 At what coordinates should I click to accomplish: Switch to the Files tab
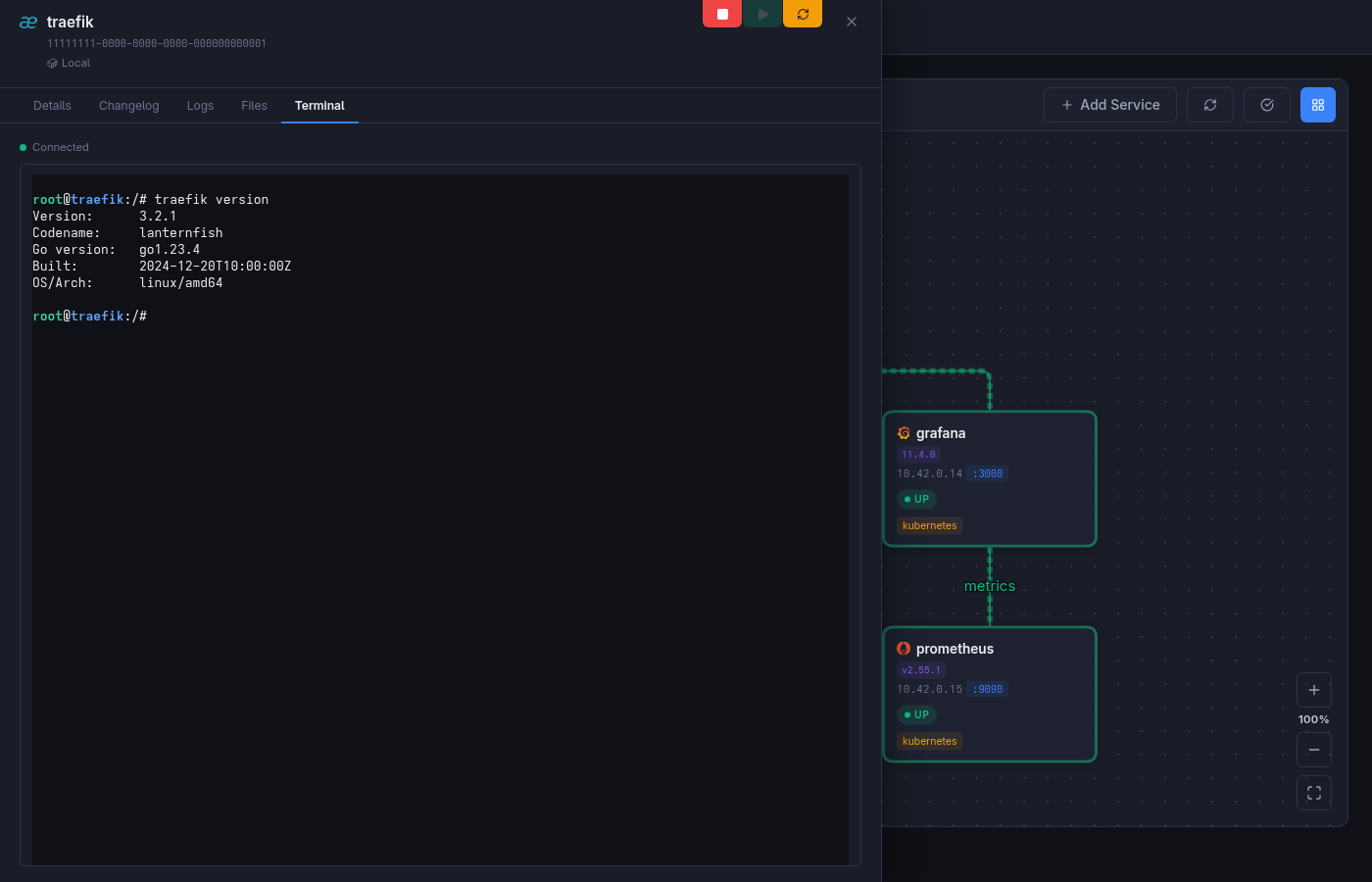pyautogui.click(x=254, y=106)
